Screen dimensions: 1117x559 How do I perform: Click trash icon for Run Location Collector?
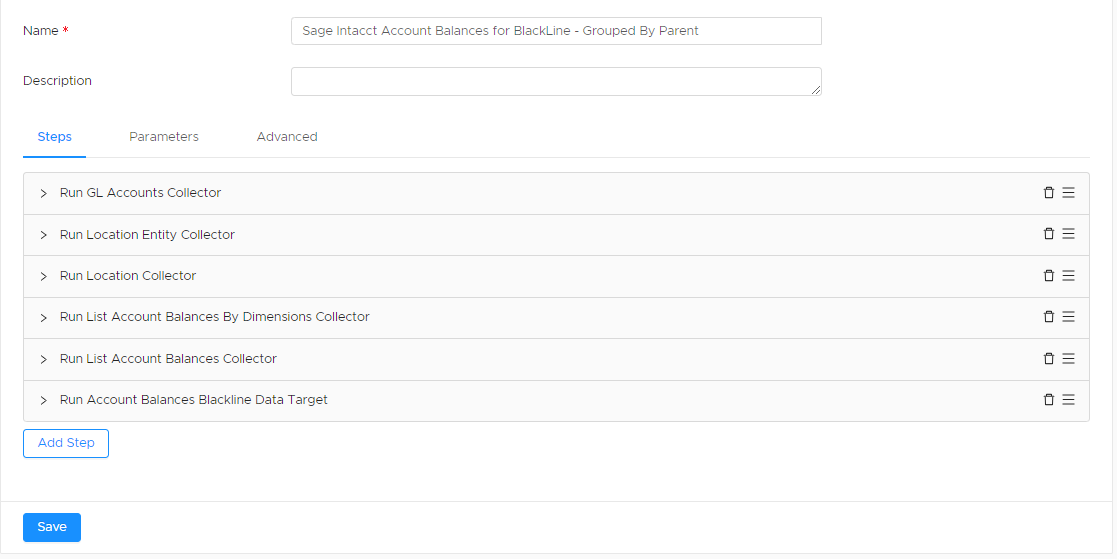1048,276
